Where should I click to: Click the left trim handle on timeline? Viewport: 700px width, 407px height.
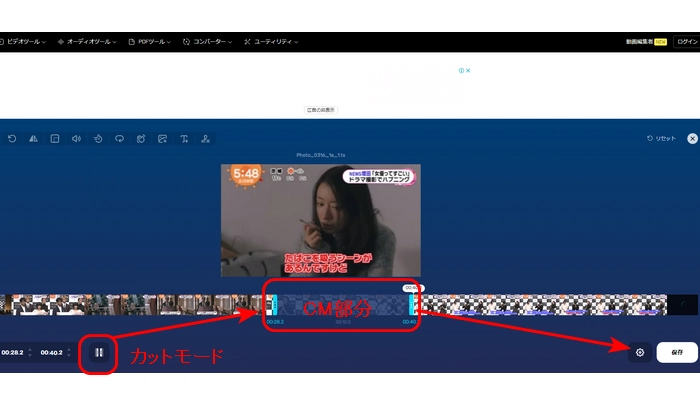269,305
